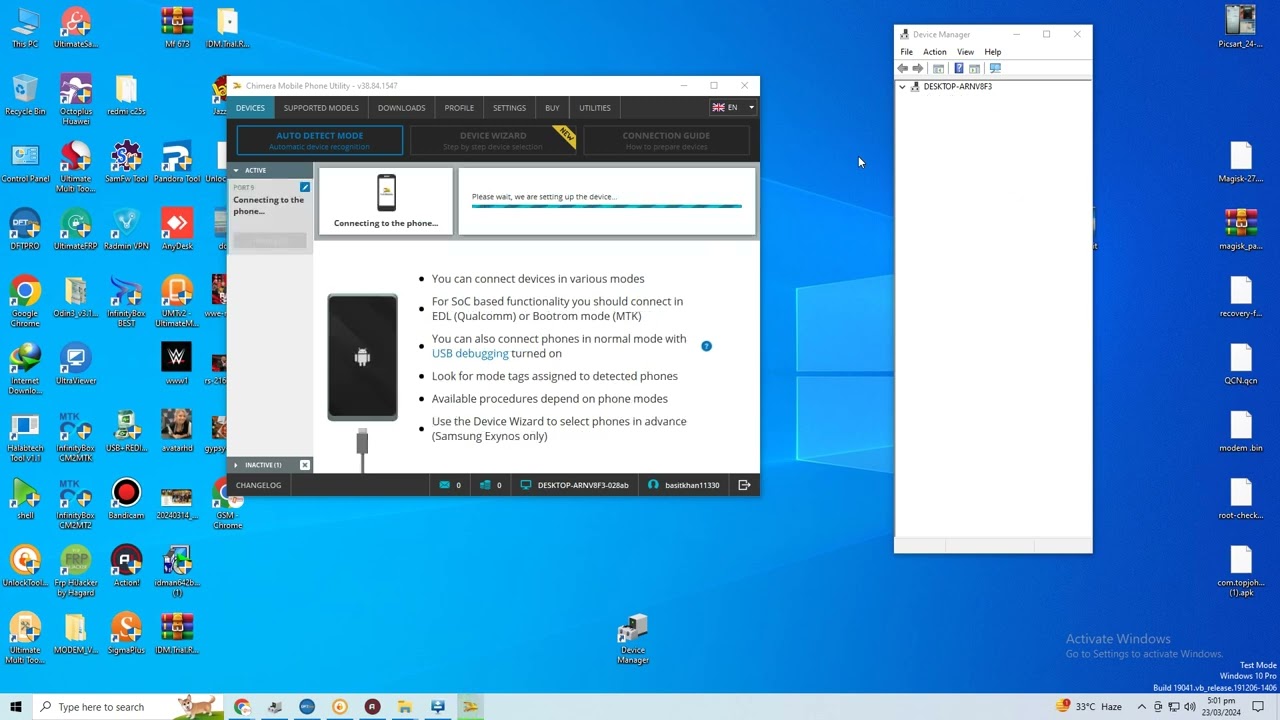Select the AnyDesk desktop icon
This screenshot has height=720, width=1280.
tap(177, 229)
